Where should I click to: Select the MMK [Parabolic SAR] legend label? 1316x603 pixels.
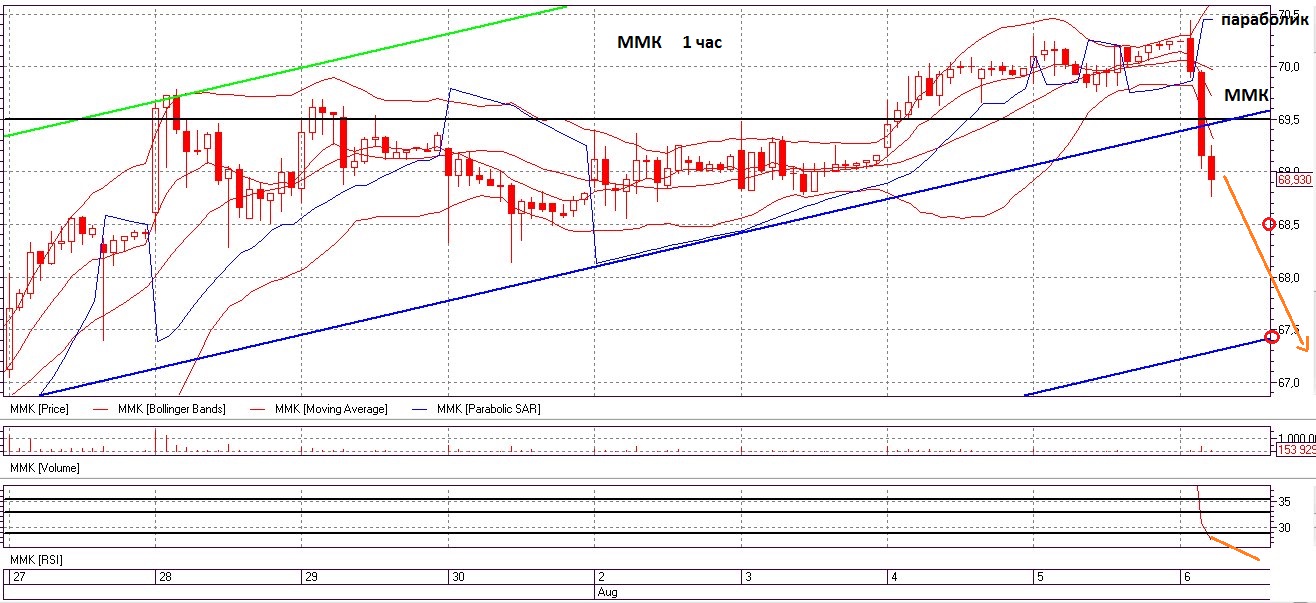[x=489, y=409]
